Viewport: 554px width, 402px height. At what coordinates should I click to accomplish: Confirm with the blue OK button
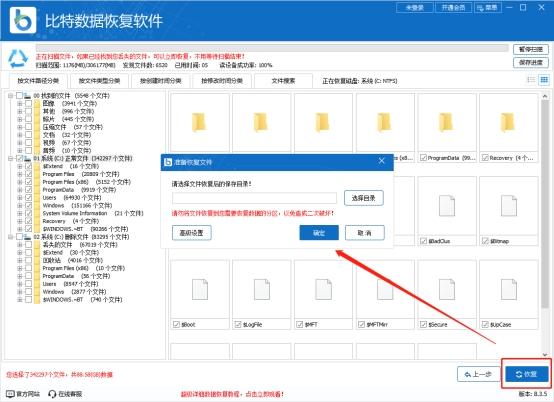tap(319, 233)
